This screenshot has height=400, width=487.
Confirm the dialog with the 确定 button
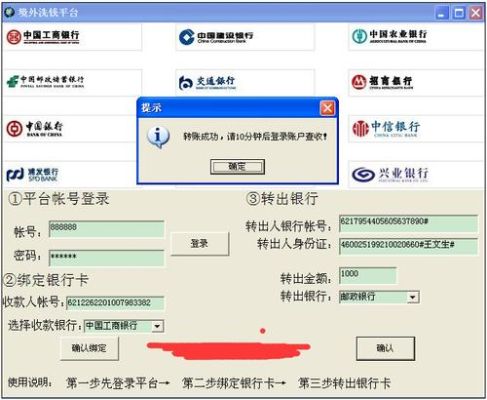click(237, 166)
